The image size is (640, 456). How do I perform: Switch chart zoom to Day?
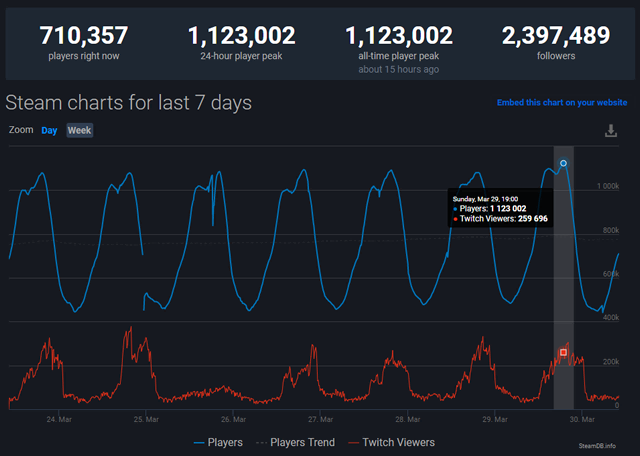[x=49, y=130]
